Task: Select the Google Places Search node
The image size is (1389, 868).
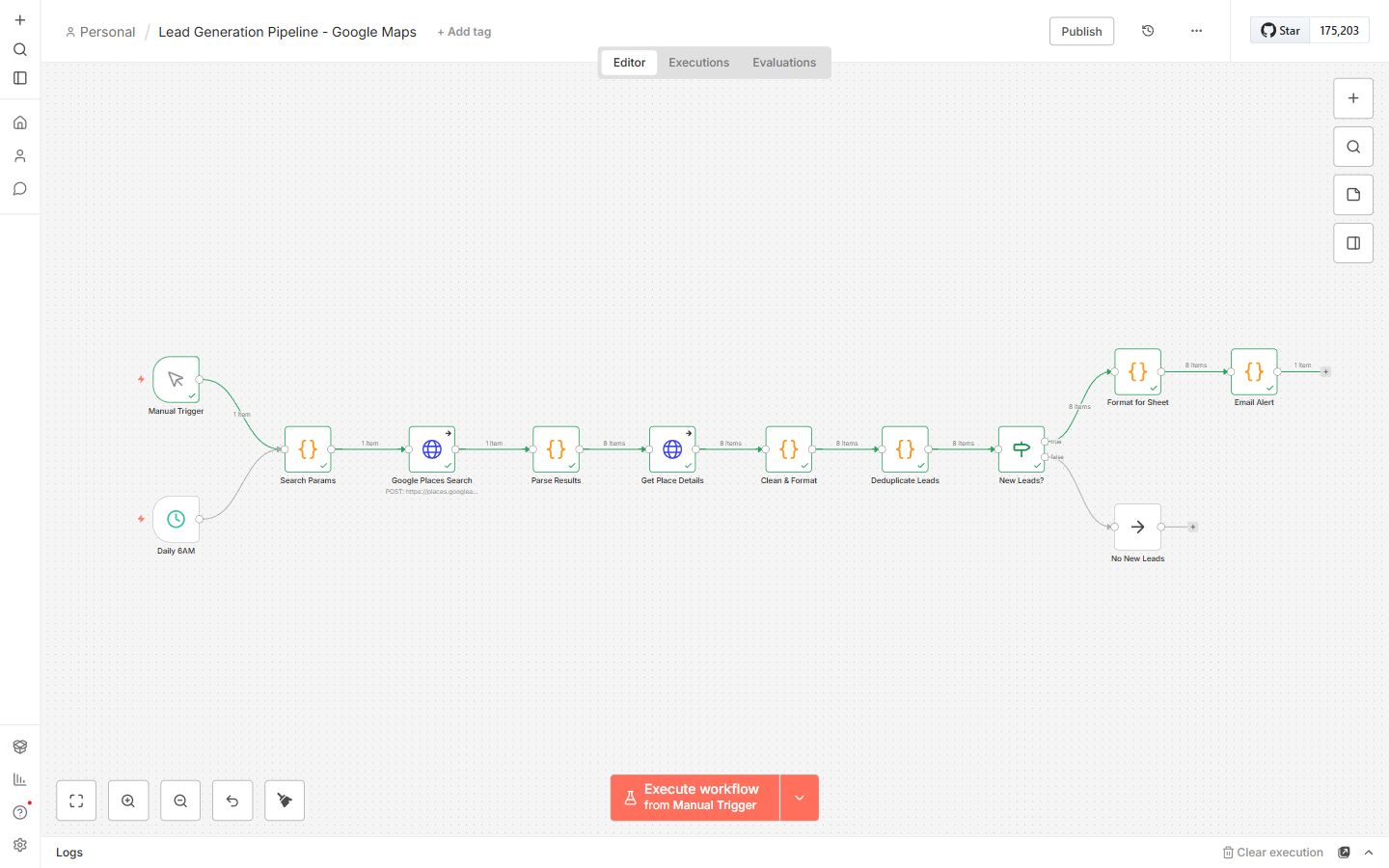Action: (431, 448)
